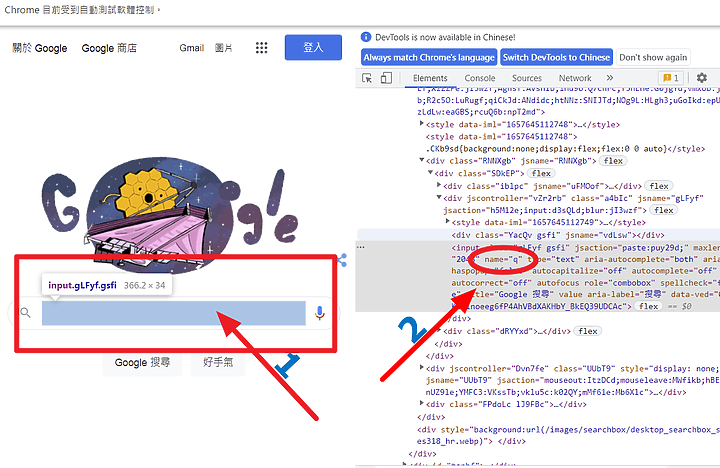720x468 pixels.
Task: Collapse the div class RNNXgb node
Action: click(422, 160)
